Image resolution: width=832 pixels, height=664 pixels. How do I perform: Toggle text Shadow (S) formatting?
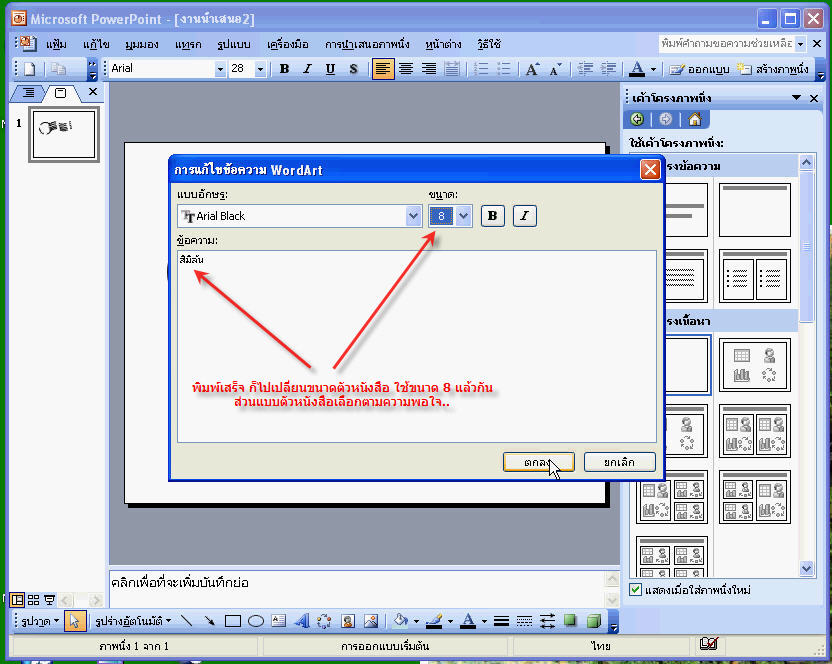tap(353, 69)
